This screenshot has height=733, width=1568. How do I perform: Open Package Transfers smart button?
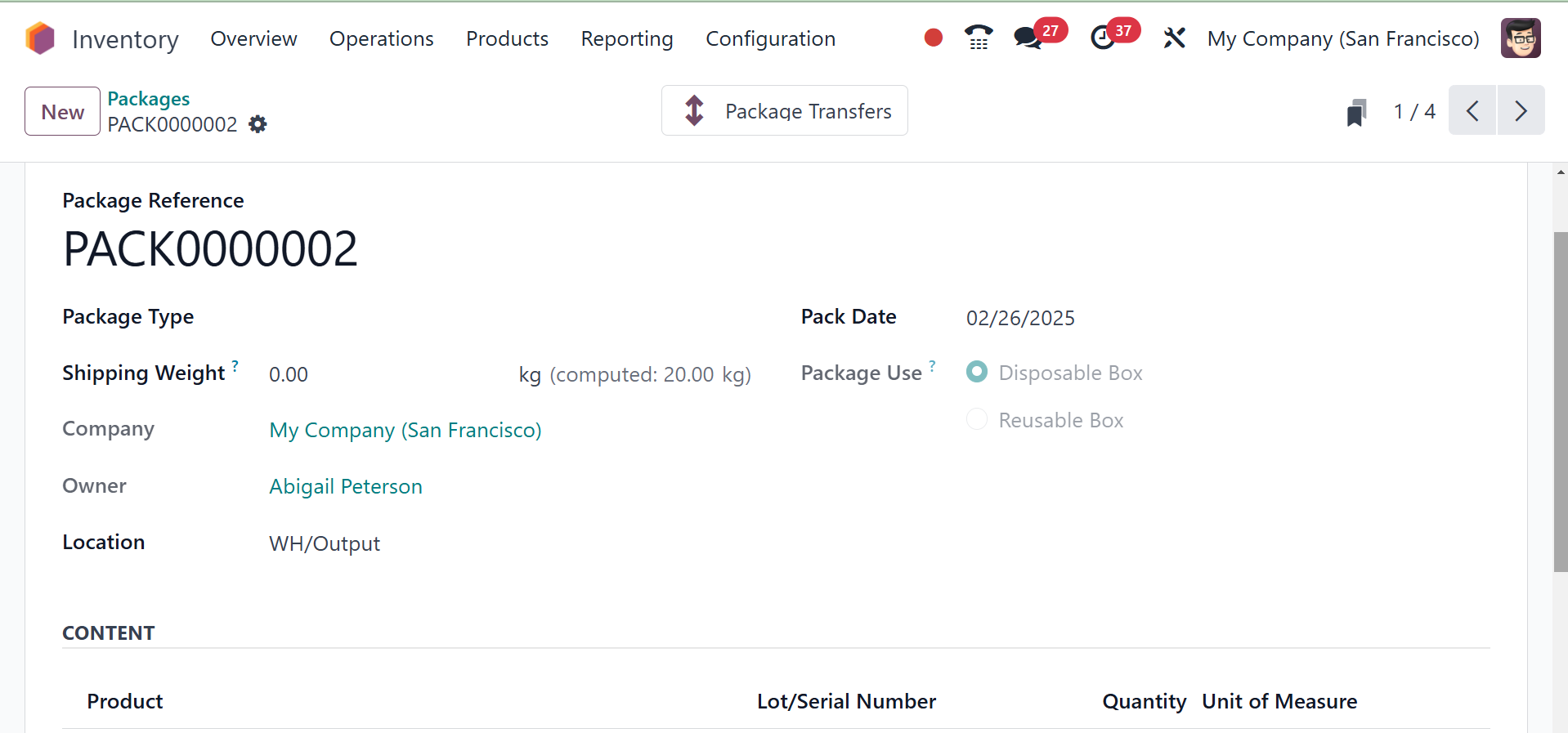pos(784,110)
